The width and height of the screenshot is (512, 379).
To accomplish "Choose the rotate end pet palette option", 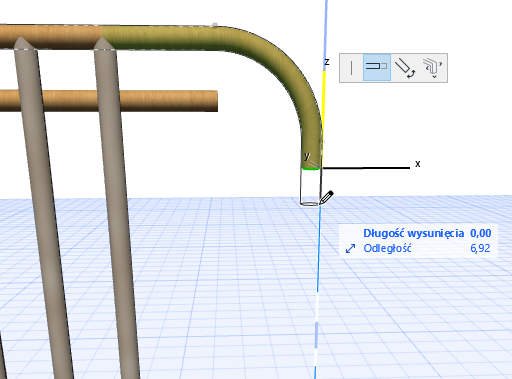I will (404, 68).
